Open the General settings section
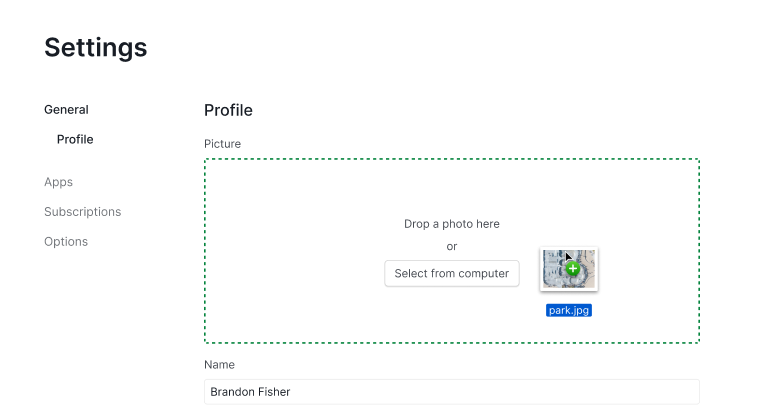 click(x=66, y=110)
